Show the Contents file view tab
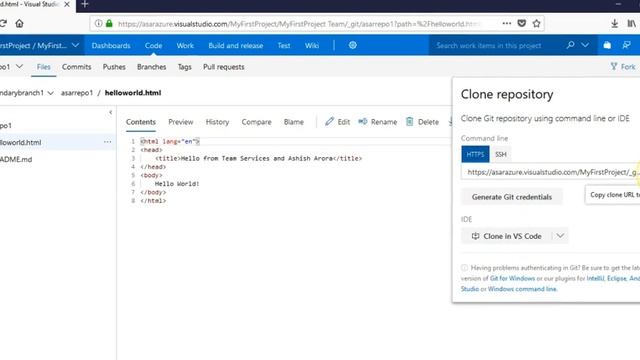640x360 pixels. pos(141,122)
